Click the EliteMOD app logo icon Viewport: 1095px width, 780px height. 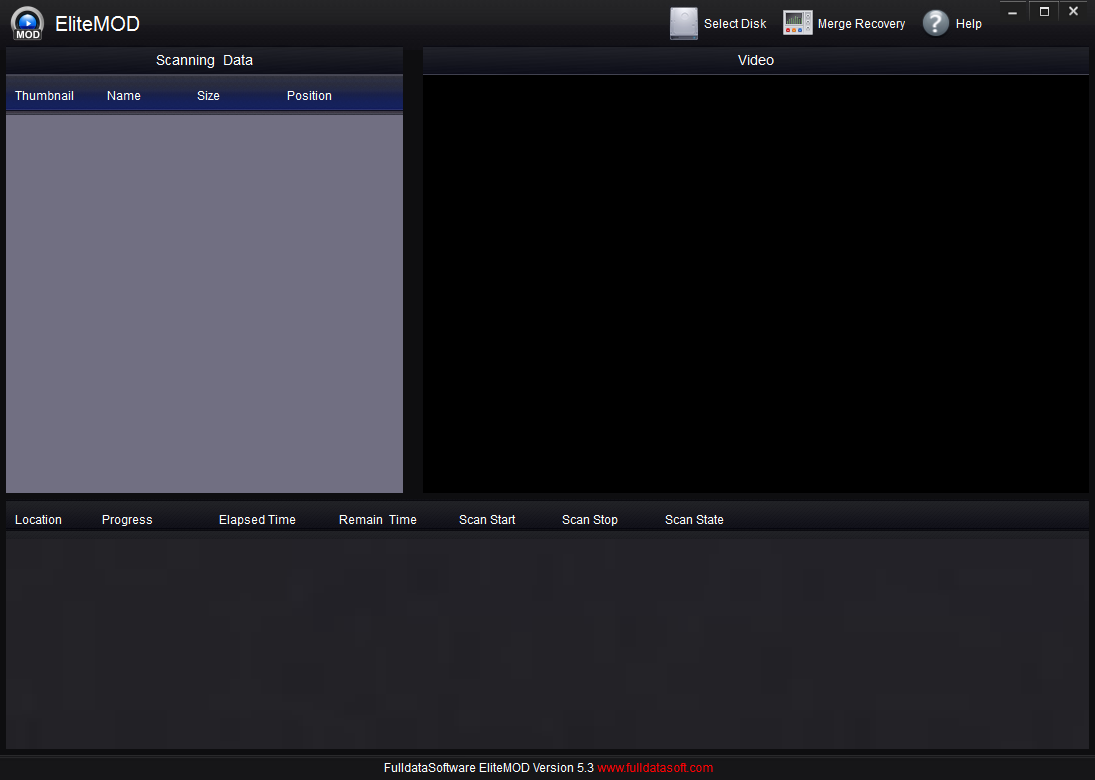27,23
